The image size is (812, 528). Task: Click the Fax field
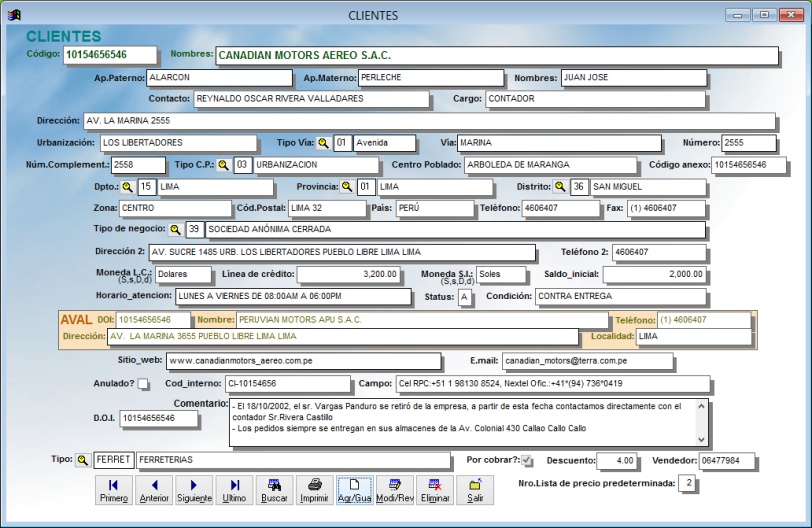pos(666,208)
